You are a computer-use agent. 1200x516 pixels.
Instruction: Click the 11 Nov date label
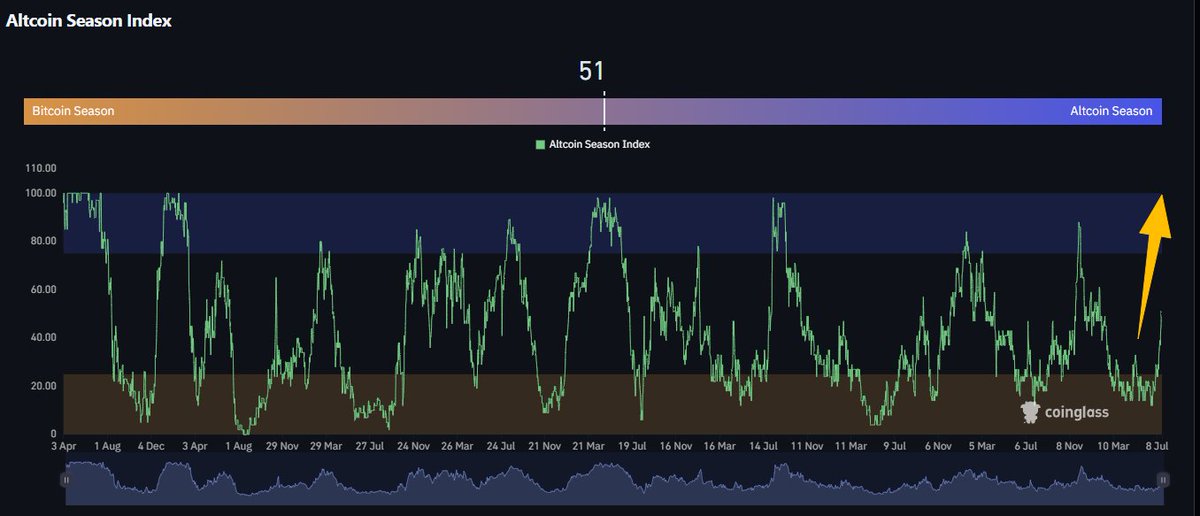tap(807, 446)
